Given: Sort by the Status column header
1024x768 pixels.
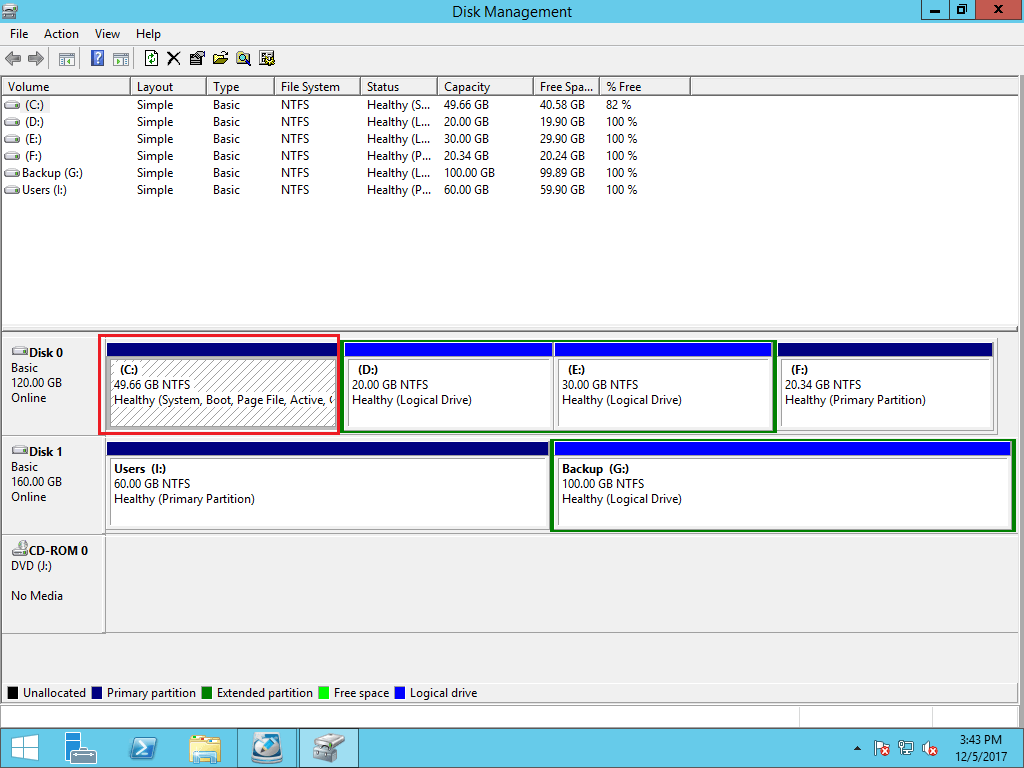Looking at the screenshot, I should tap(398, 87).
